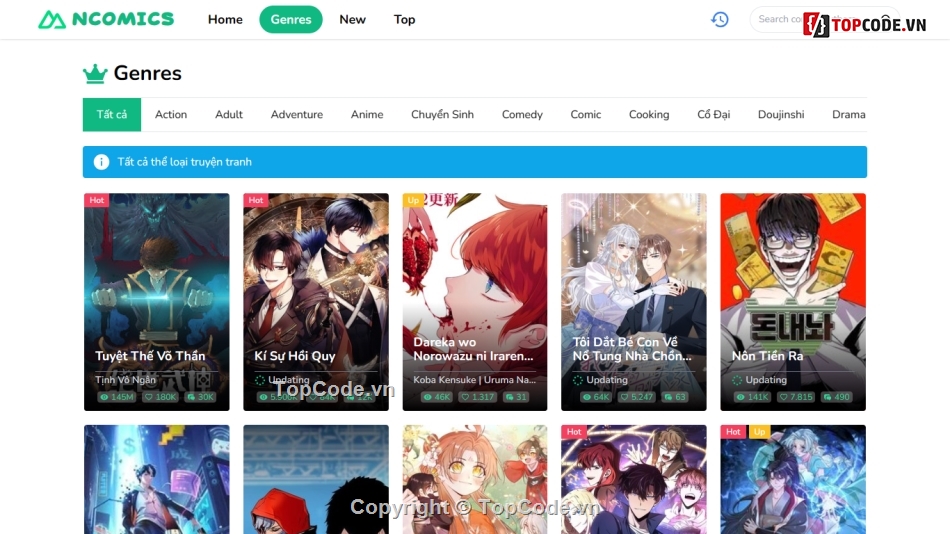This screenshot has height=534, width=950.
Task: Select the Tất cả genre tab
Action: point(112,115)
